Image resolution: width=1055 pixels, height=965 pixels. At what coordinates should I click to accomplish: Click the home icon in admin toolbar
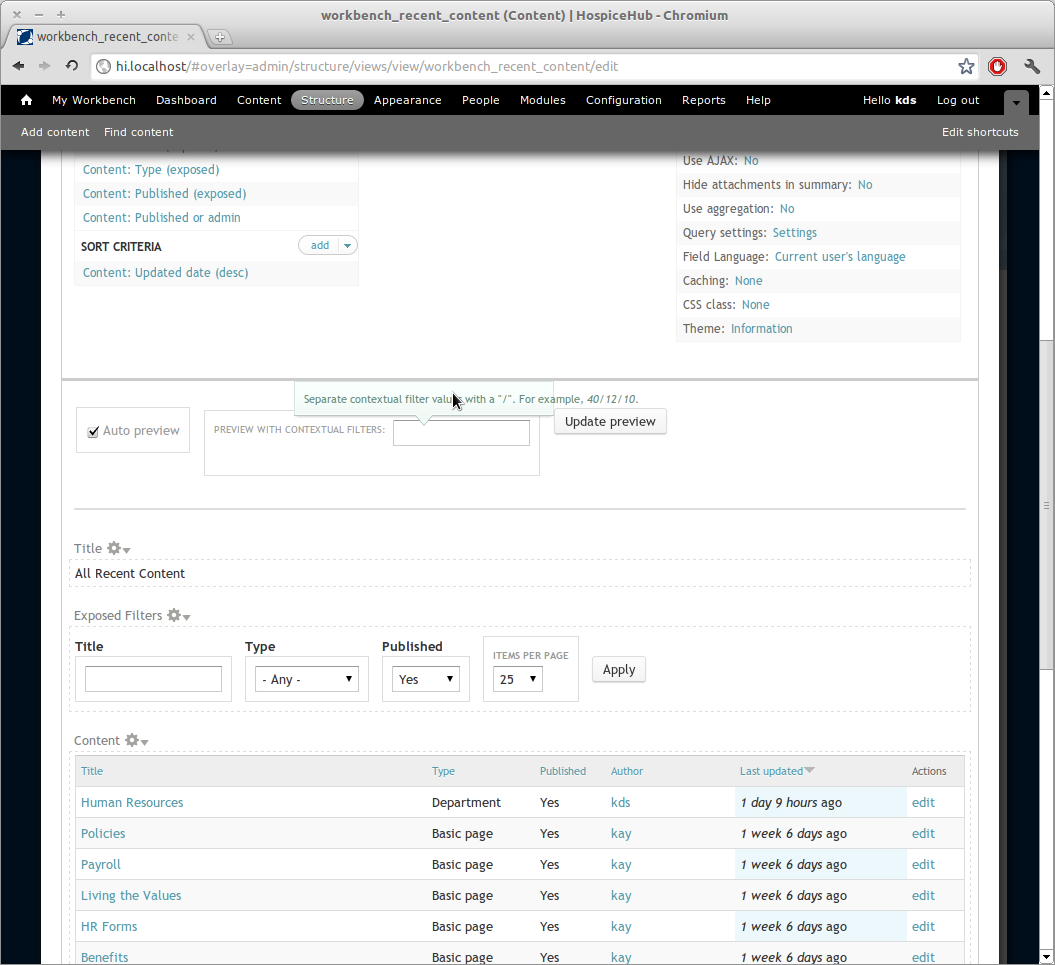26,100
